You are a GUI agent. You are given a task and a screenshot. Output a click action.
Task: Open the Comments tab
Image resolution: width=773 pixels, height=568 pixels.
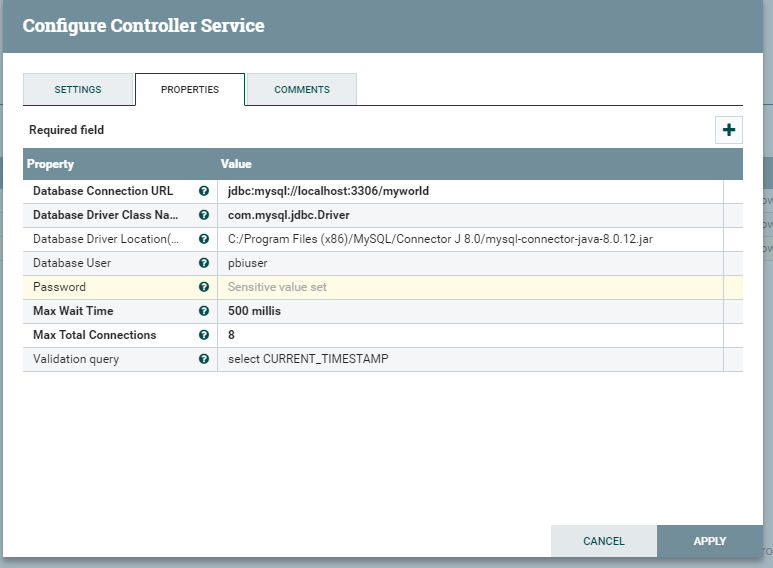[302, 89]
